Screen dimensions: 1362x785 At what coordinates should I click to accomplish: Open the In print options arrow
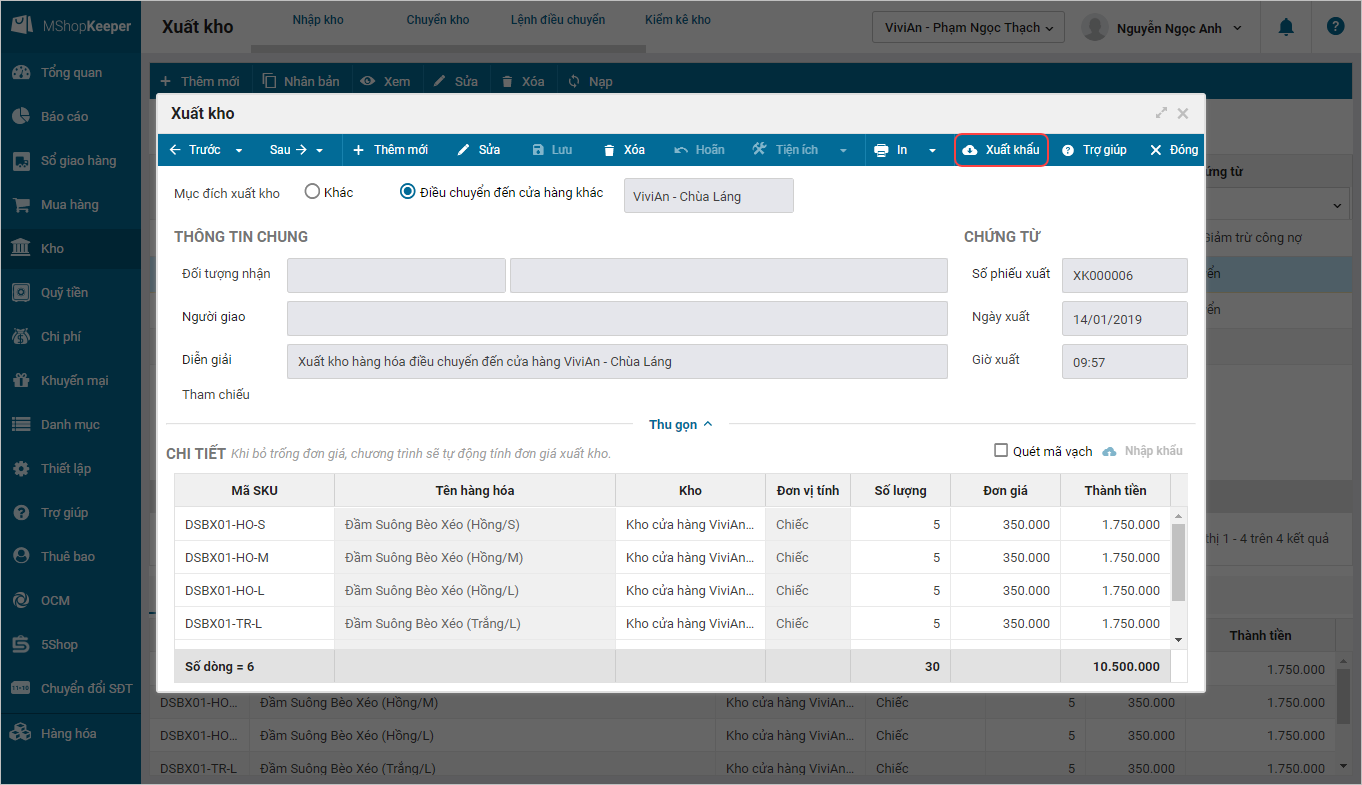(932, 151)
